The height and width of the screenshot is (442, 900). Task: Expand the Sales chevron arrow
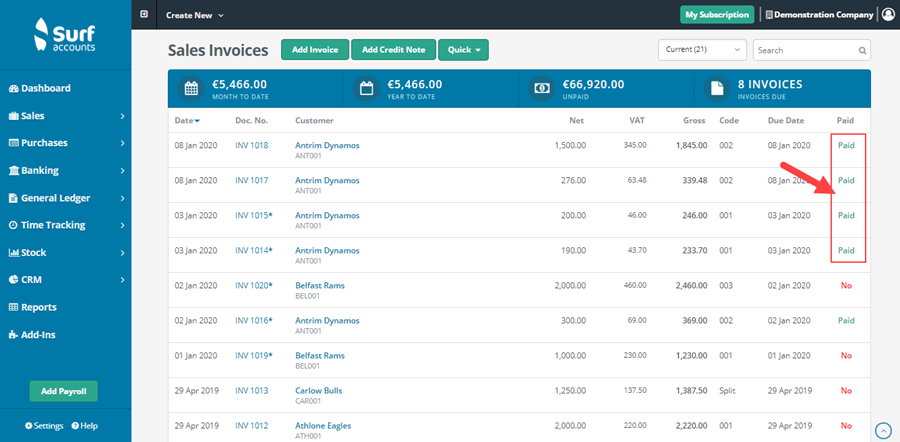pos(122,116)
